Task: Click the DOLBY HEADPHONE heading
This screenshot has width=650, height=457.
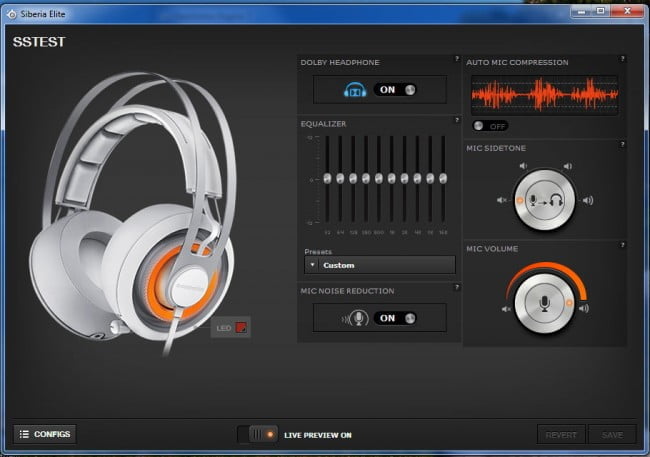Action: (x=340, y=63)
